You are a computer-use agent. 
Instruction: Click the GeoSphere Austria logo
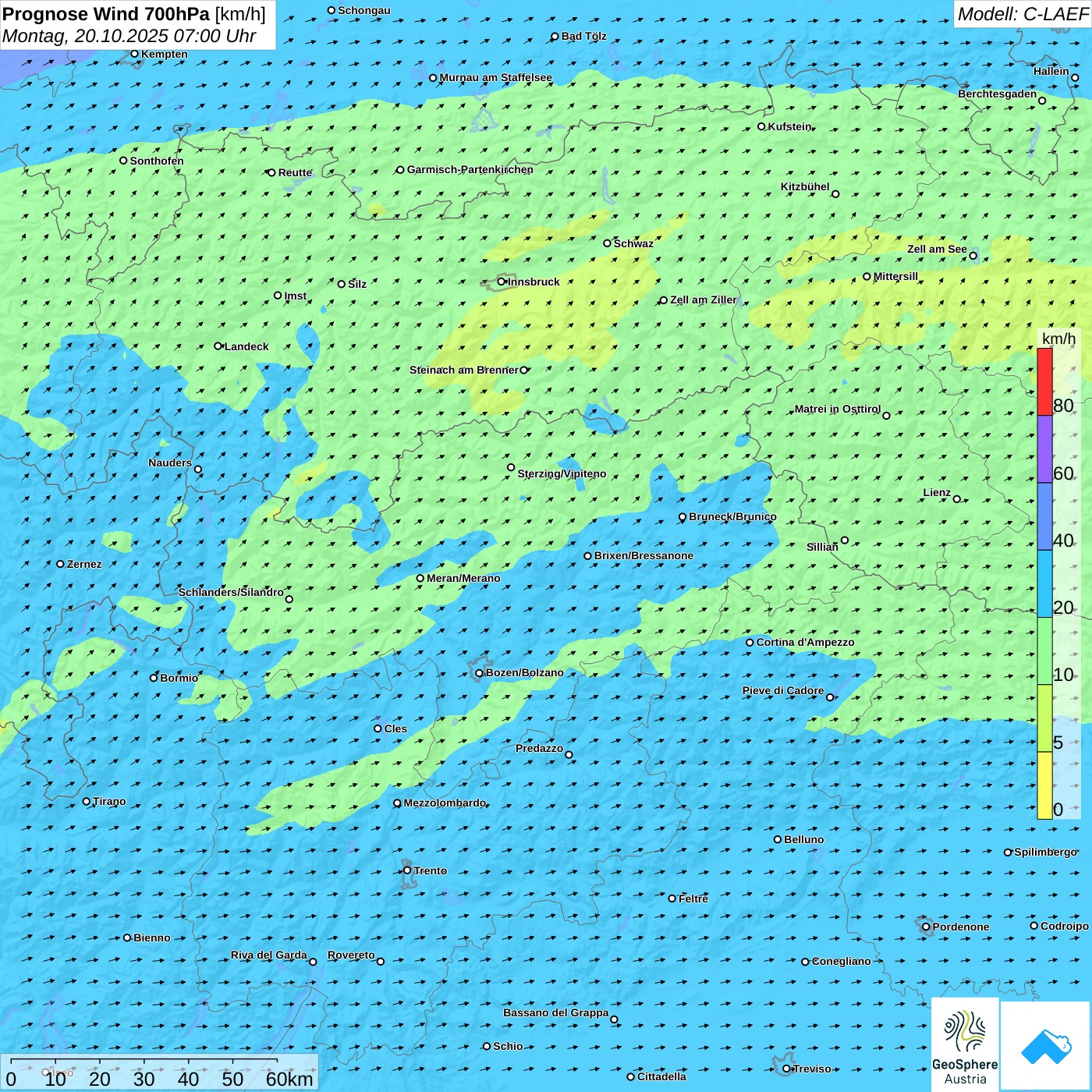point(965,1044)
